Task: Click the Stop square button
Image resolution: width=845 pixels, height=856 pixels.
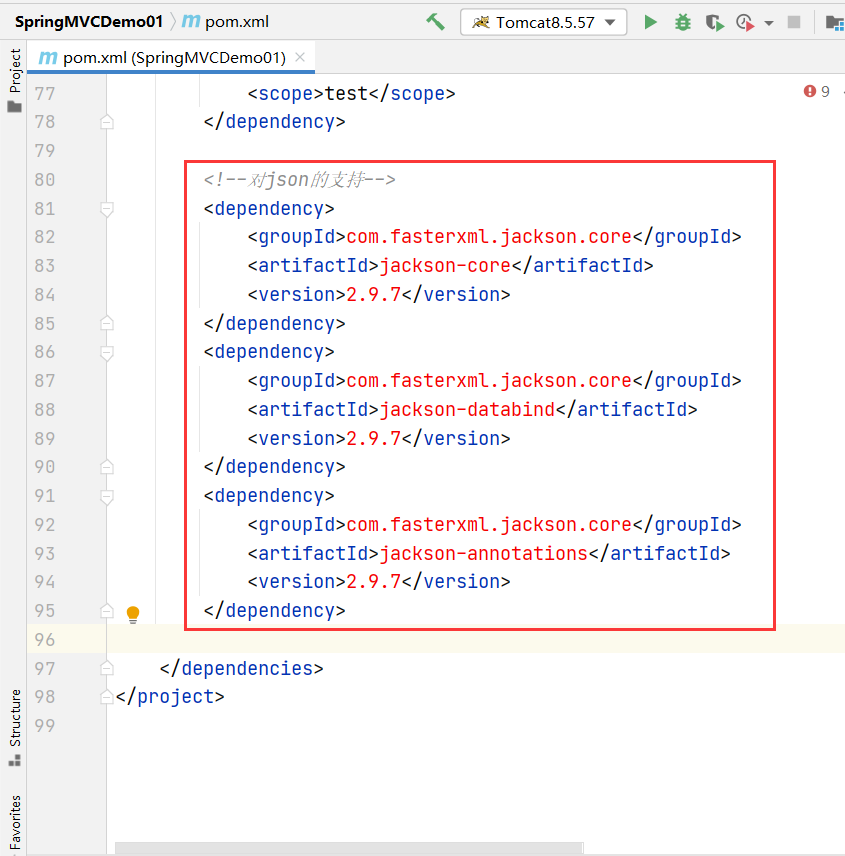Action: tap(794, 22)
